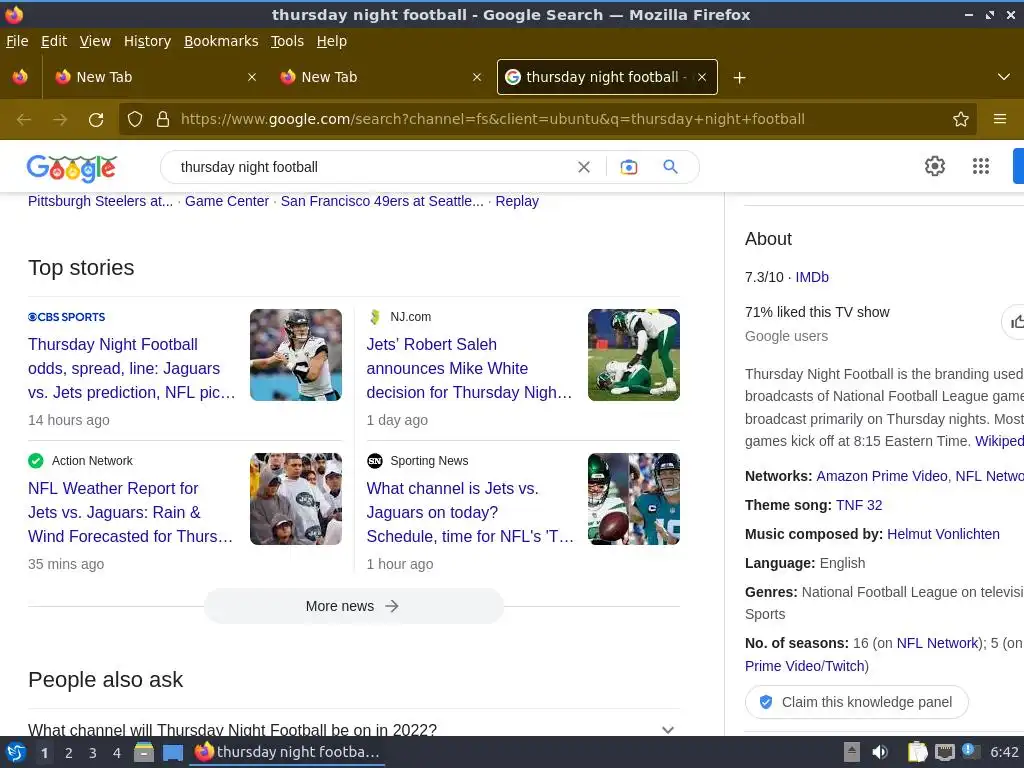1024x768 pixels.
Task: Open the file manager taskbar icon
Action: click(144, 752)
